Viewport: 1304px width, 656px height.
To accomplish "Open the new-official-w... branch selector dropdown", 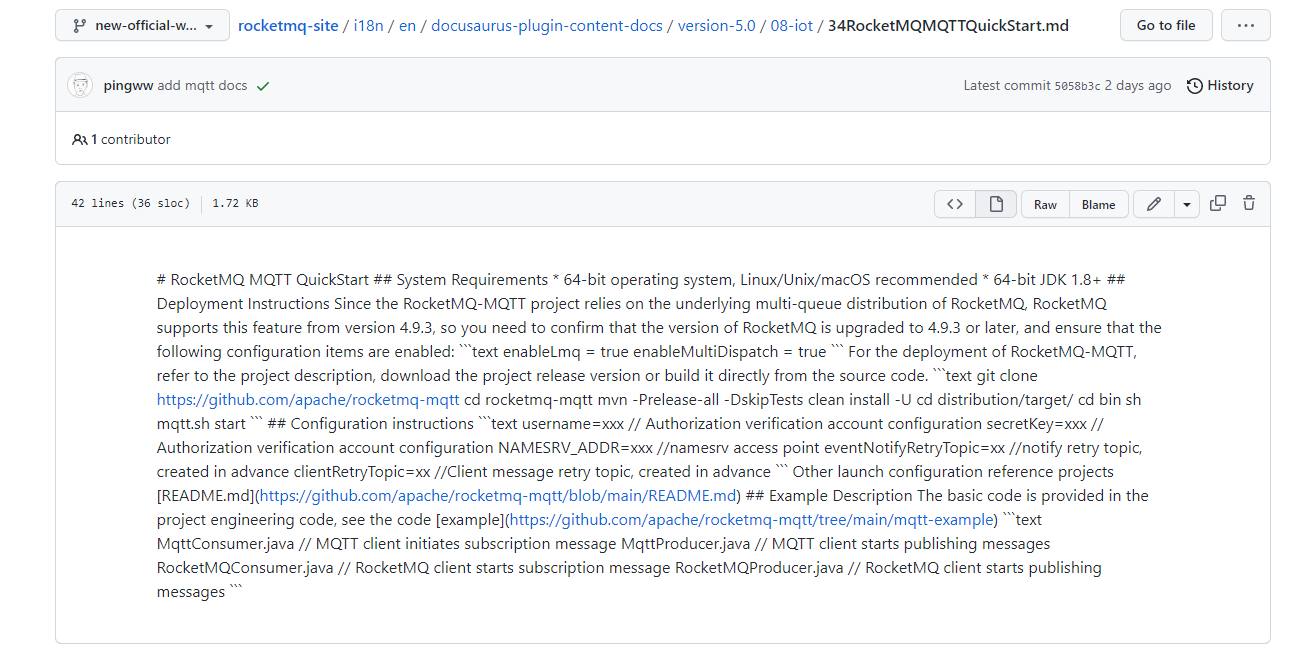I will 142,26.
